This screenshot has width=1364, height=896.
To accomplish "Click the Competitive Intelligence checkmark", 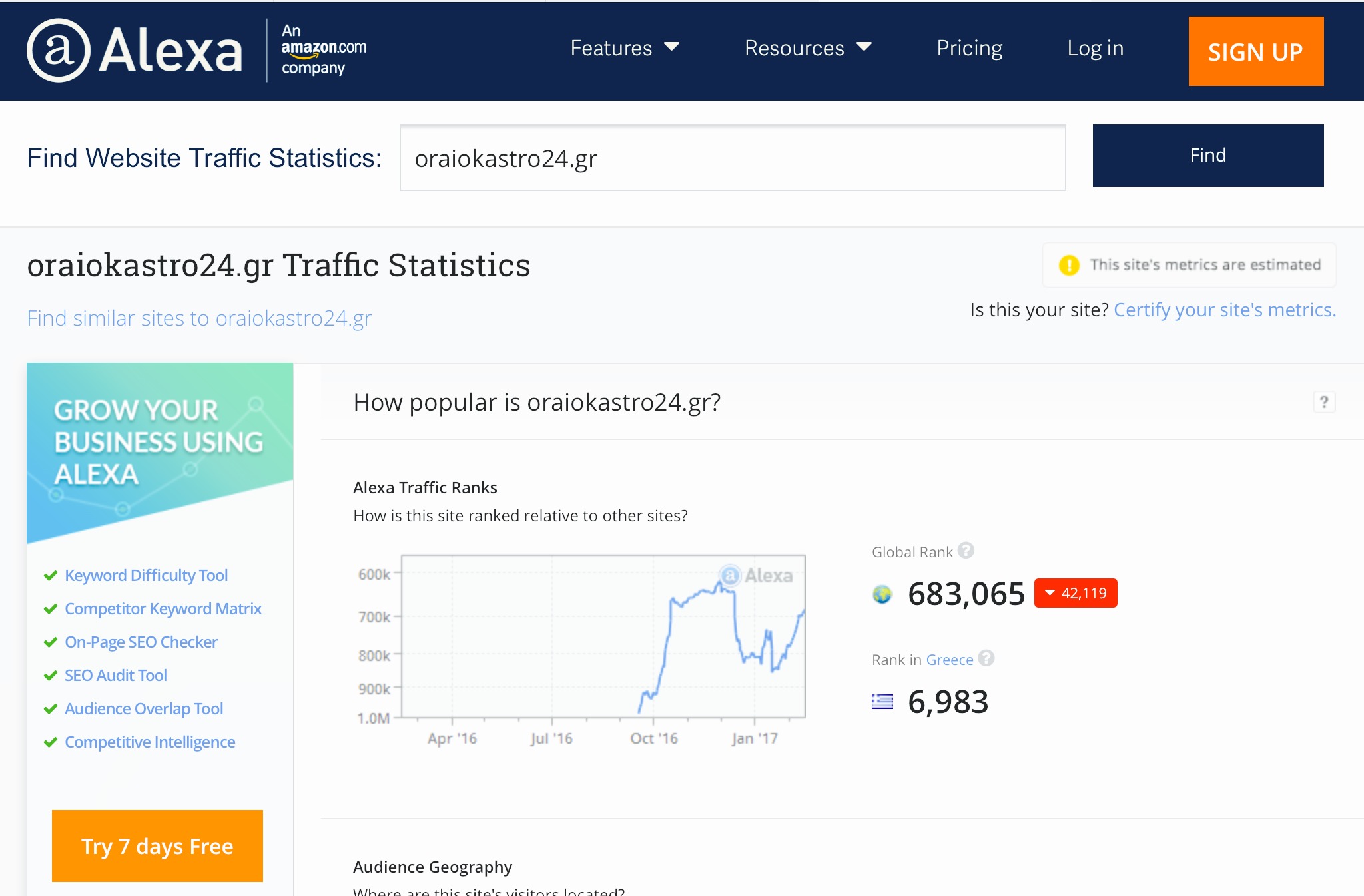I will tap(51, 742).
